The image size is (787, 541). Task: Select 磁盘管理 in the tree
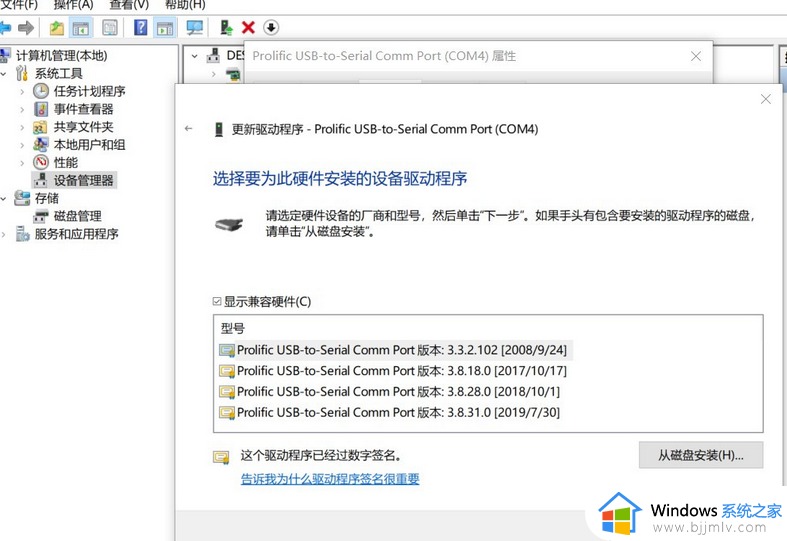[77, 216]
